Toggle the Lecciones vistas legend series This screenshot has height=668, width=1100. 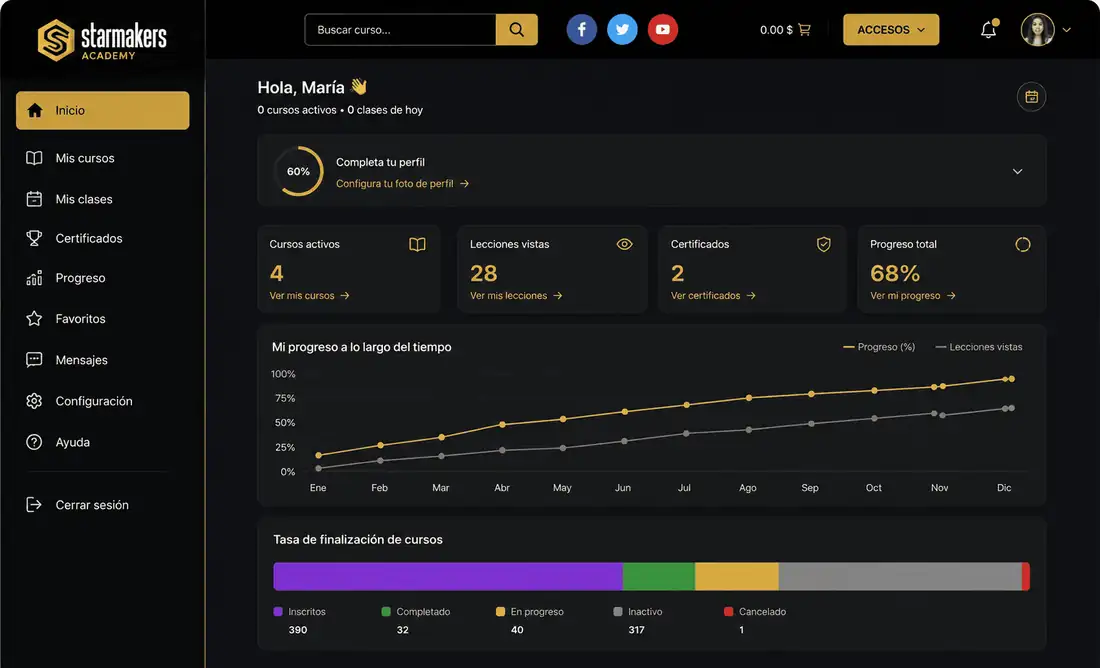(979, 347)
